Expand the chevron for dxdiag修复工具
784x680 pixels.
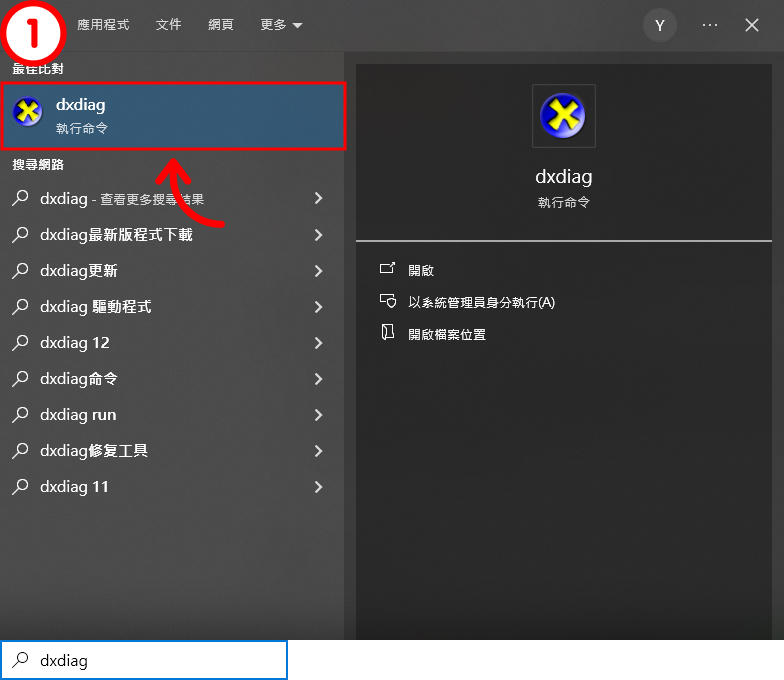[319, 450]
